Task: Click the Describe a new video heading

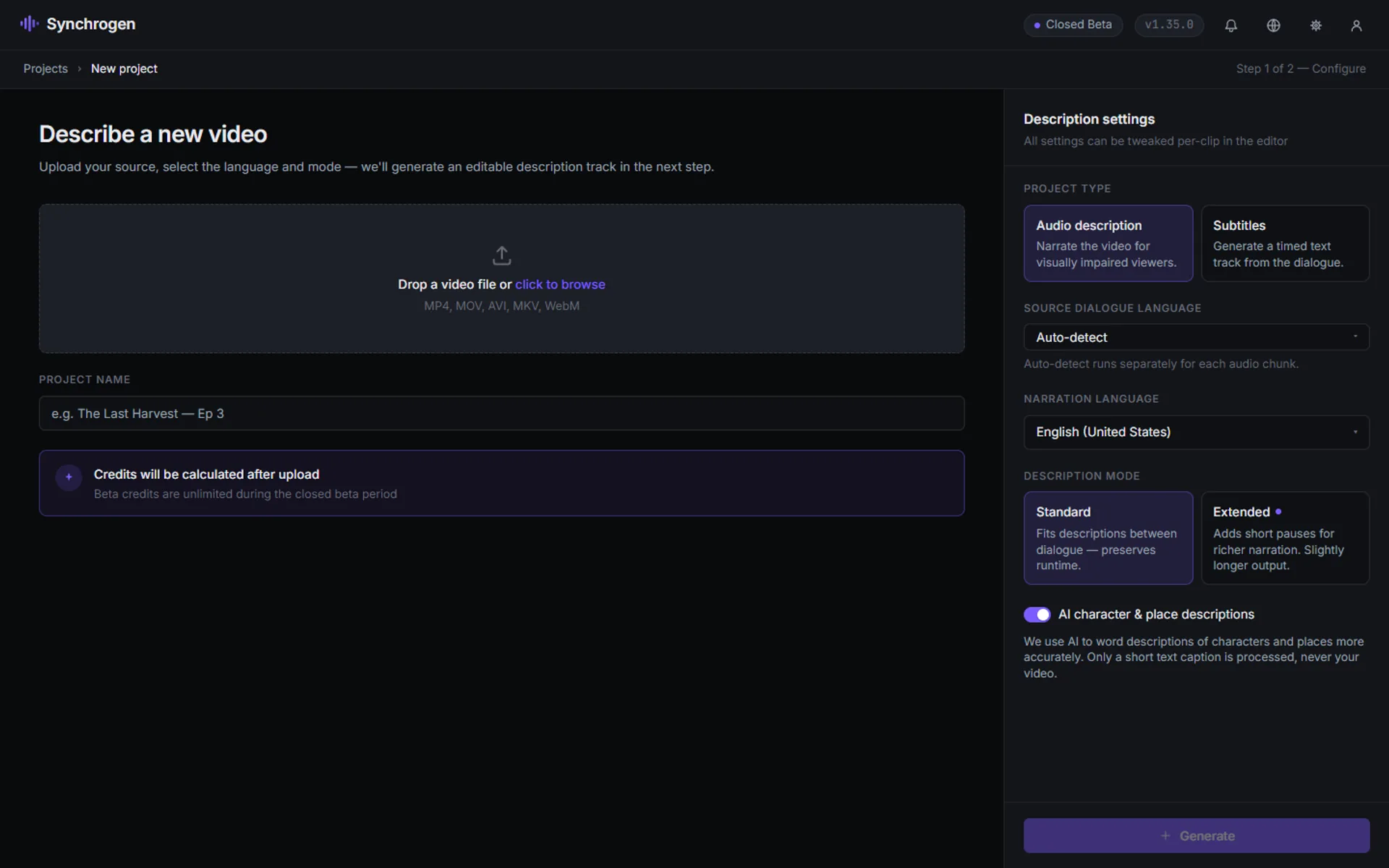Action: [x=153, y=134]
